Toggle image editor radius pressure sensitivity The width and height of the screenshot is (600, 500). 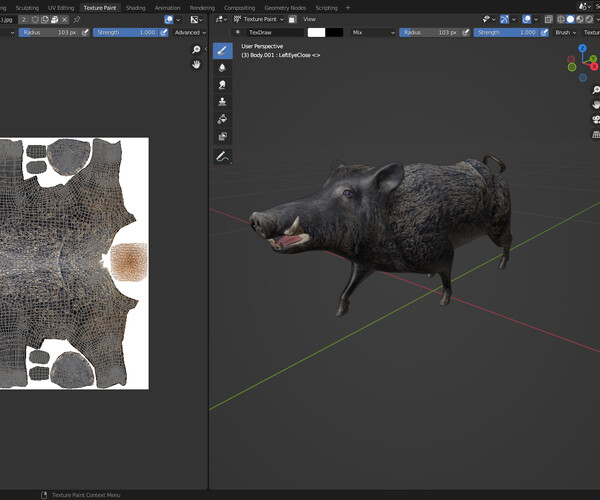click(x=85, y=33)
